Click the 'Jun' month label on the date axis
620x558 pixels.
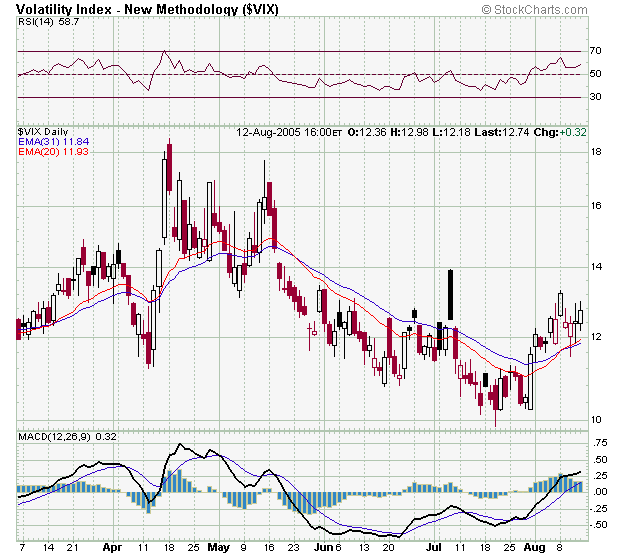(324, 548)
